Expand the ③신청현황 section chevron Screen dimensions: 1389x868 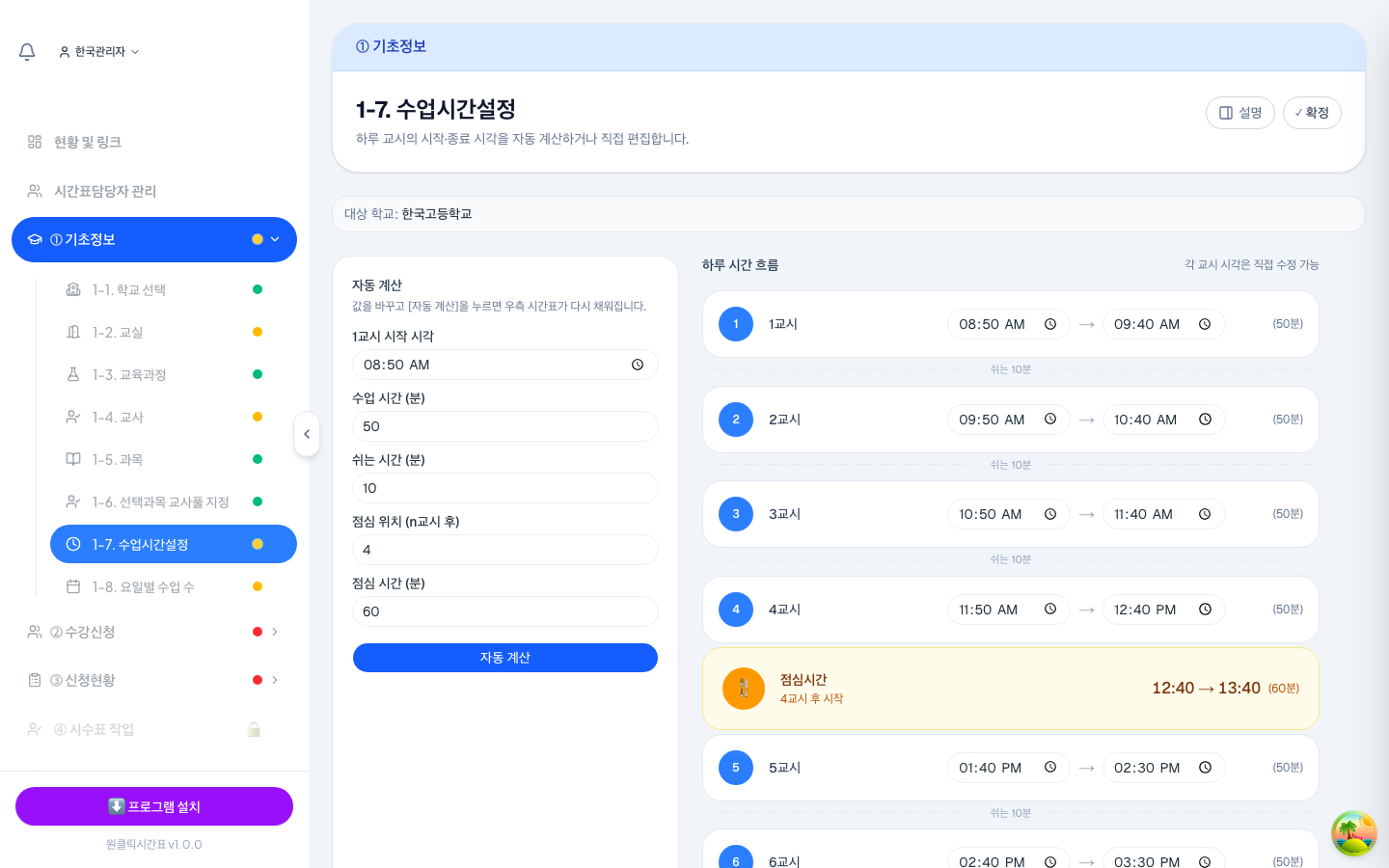coord(275,680)
